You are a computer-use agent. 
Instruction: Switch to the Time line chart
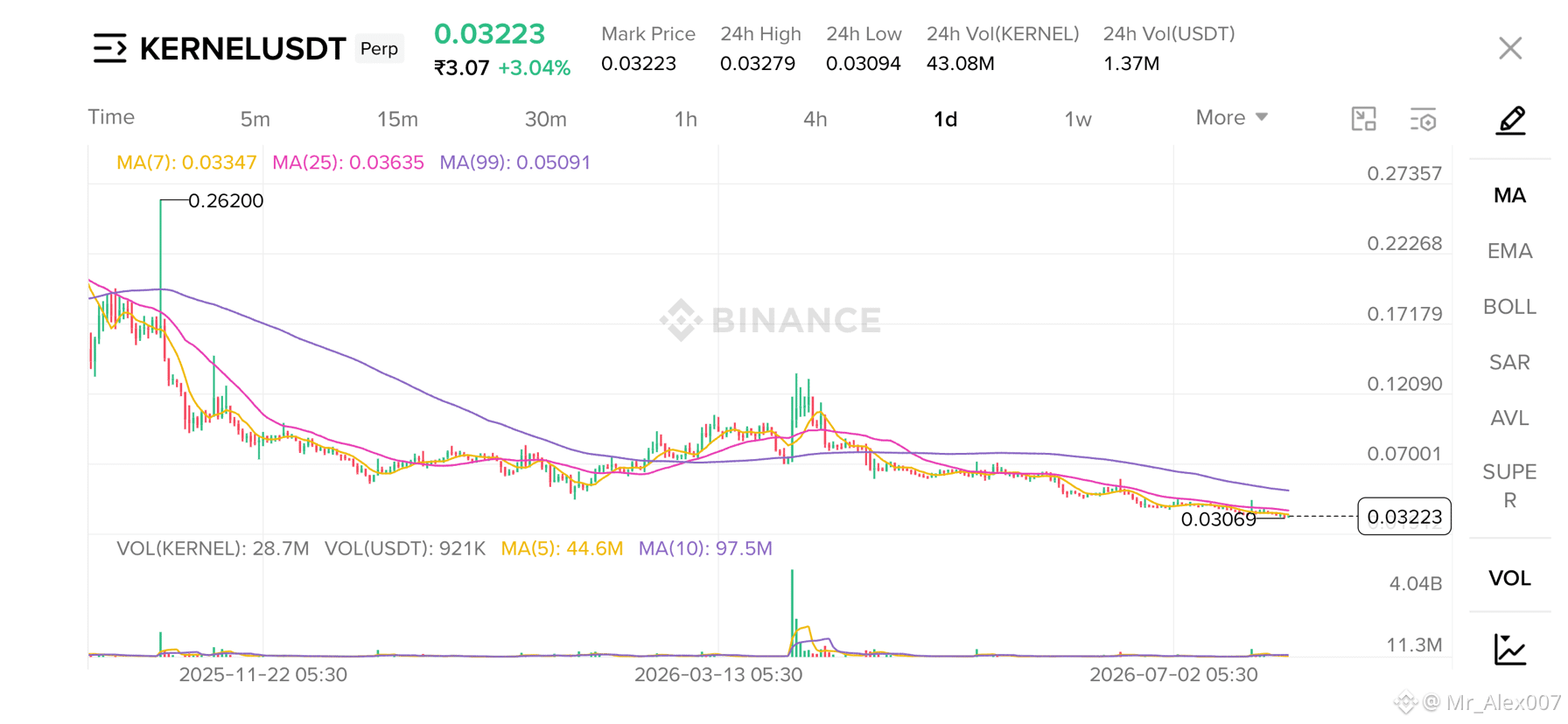point(111,117)
